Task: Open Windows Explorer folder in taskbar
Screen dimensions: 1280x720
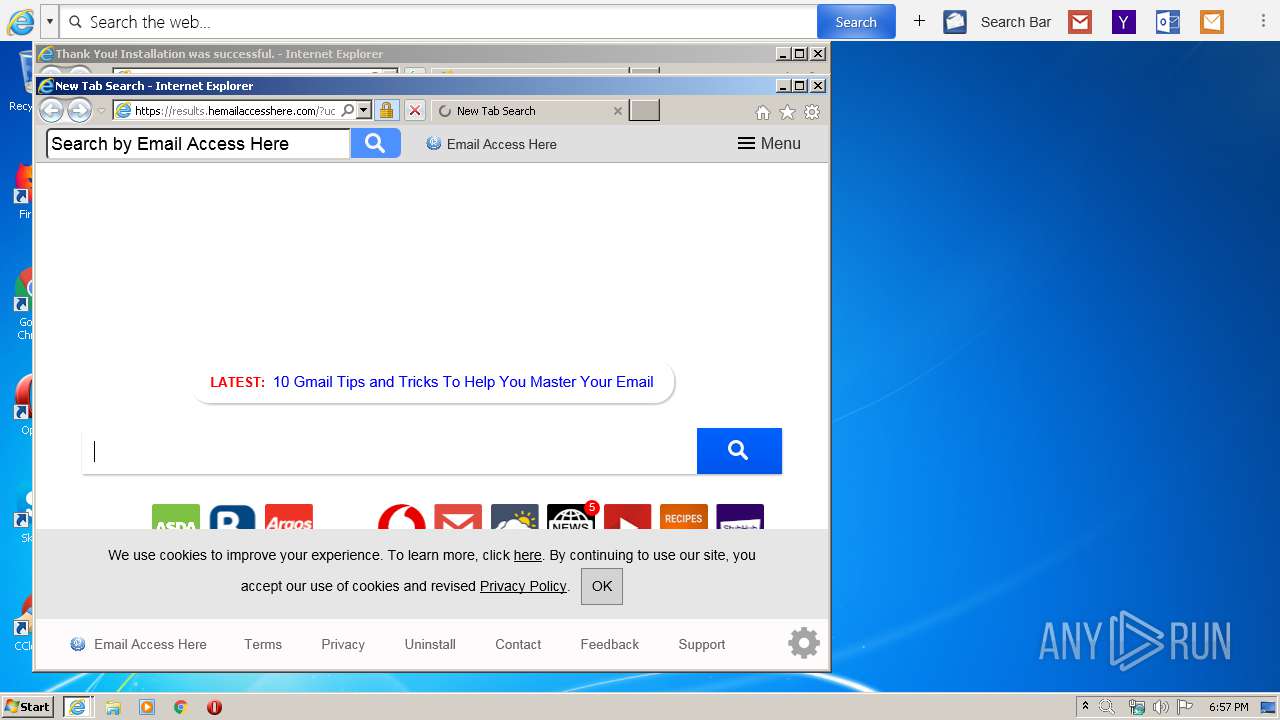Action: point(113,707)
